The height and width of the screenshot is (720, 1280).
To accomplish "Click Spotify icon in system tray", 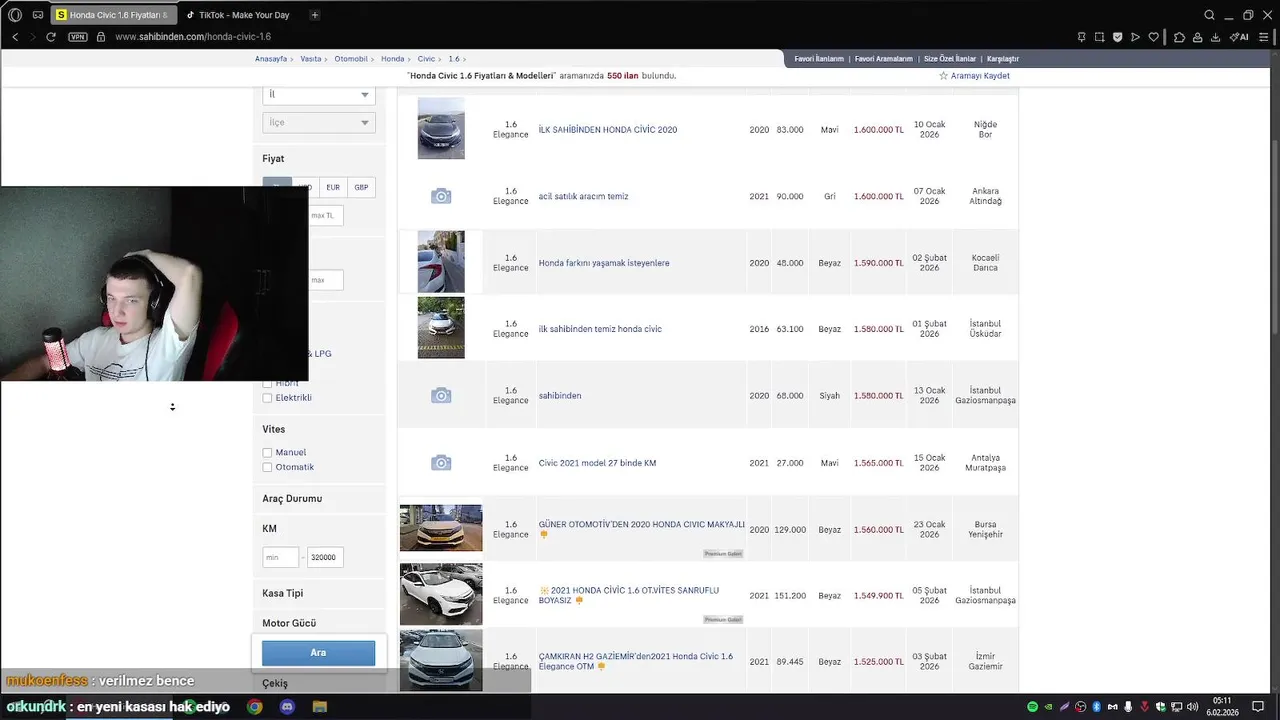I will point(1033,707).
